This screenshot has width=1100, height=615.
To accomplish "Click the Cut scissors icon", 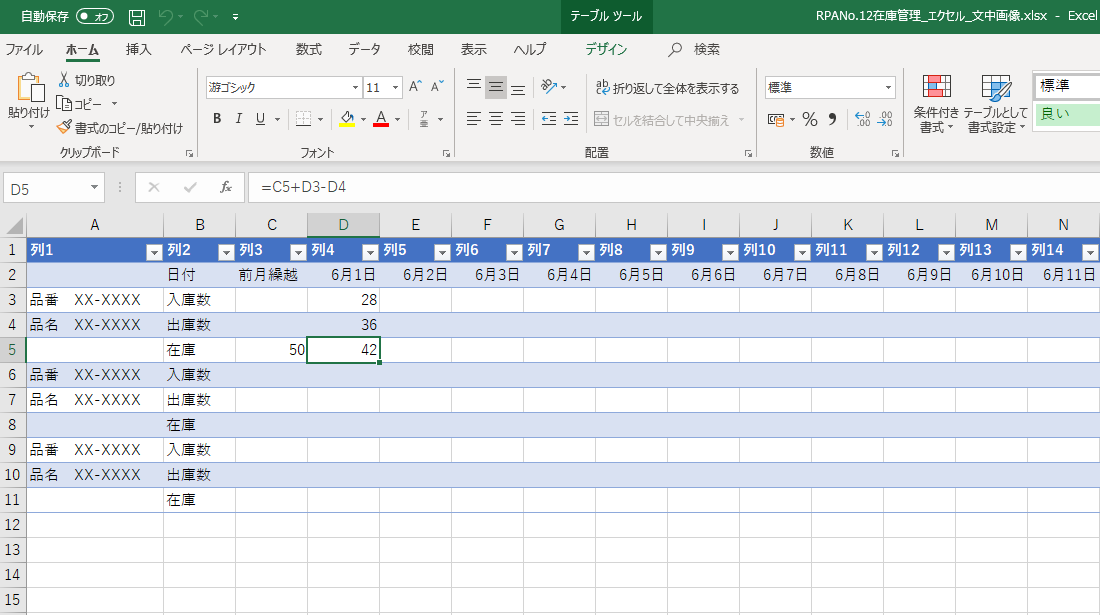I will click(65, 80).
